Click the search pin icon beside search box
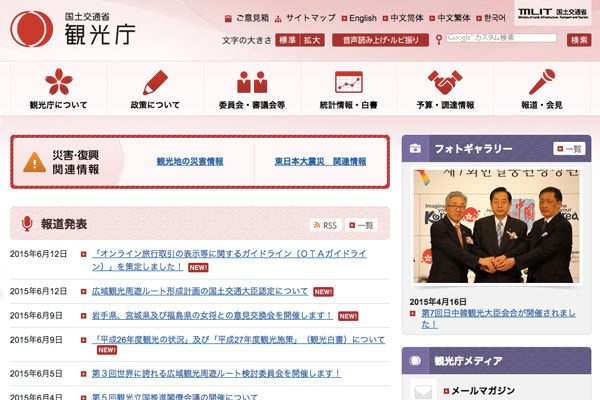The width and height of the screenshot is (600, 400). tap(439, 39)
